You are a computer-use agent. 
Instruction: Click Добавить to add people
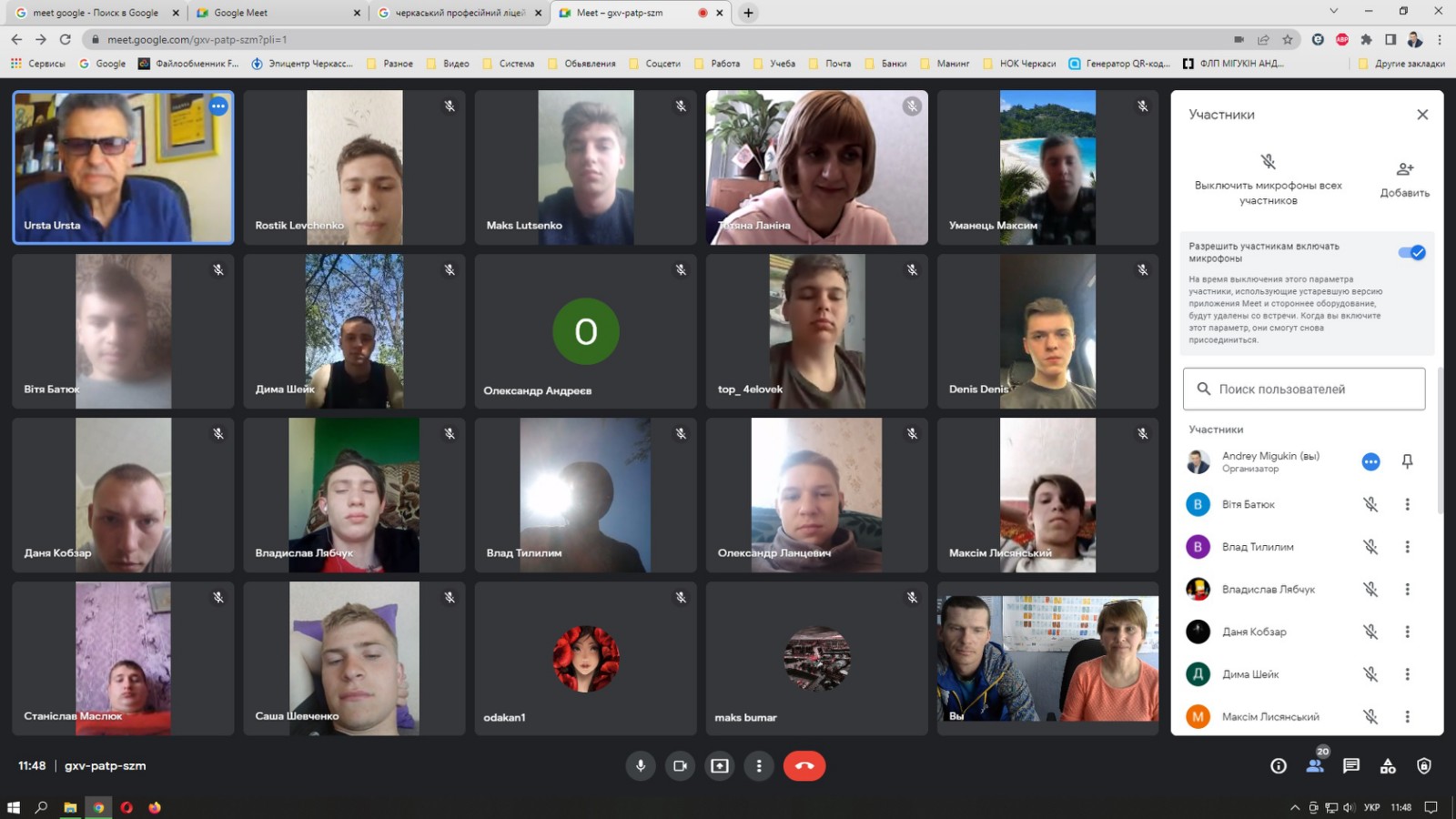[x=1404, y=178]
